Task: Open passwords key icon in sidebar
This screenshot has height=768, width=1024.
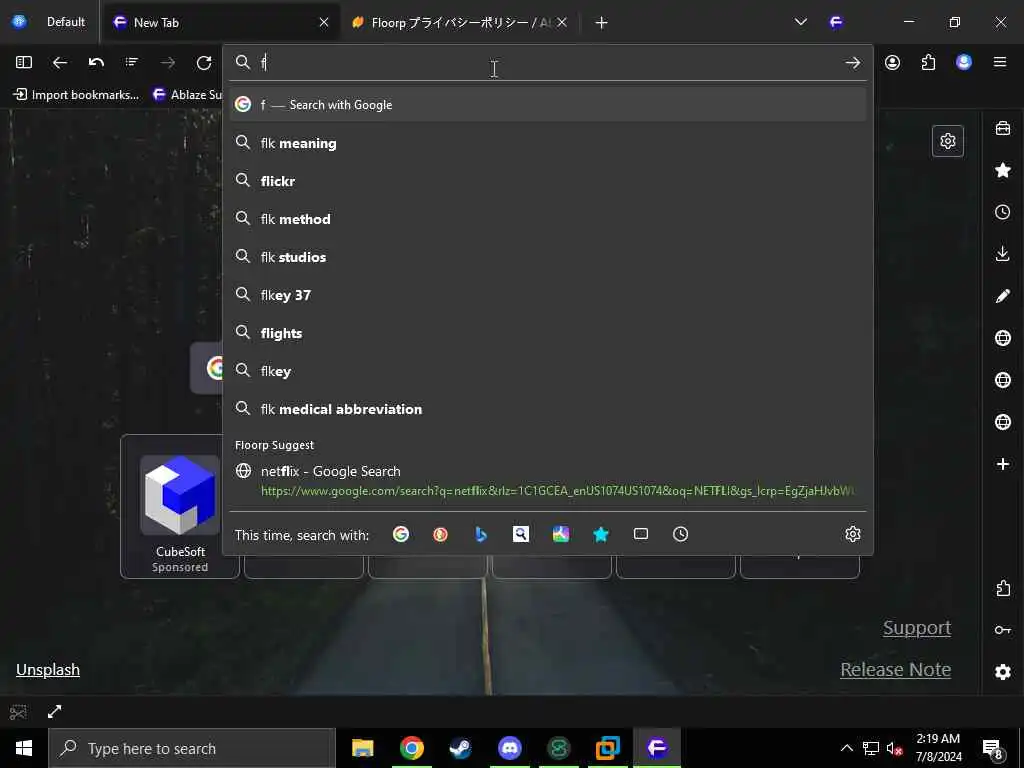Action: tap(1003, 630)
